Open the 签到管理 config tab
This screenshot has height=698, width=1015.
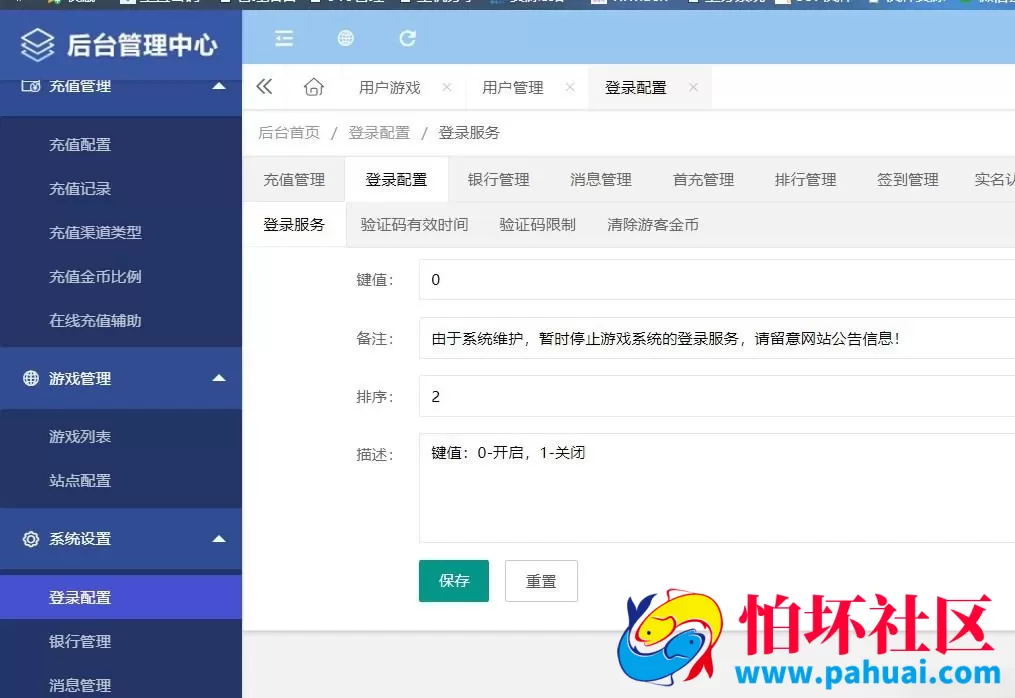[x=908, y=179]
